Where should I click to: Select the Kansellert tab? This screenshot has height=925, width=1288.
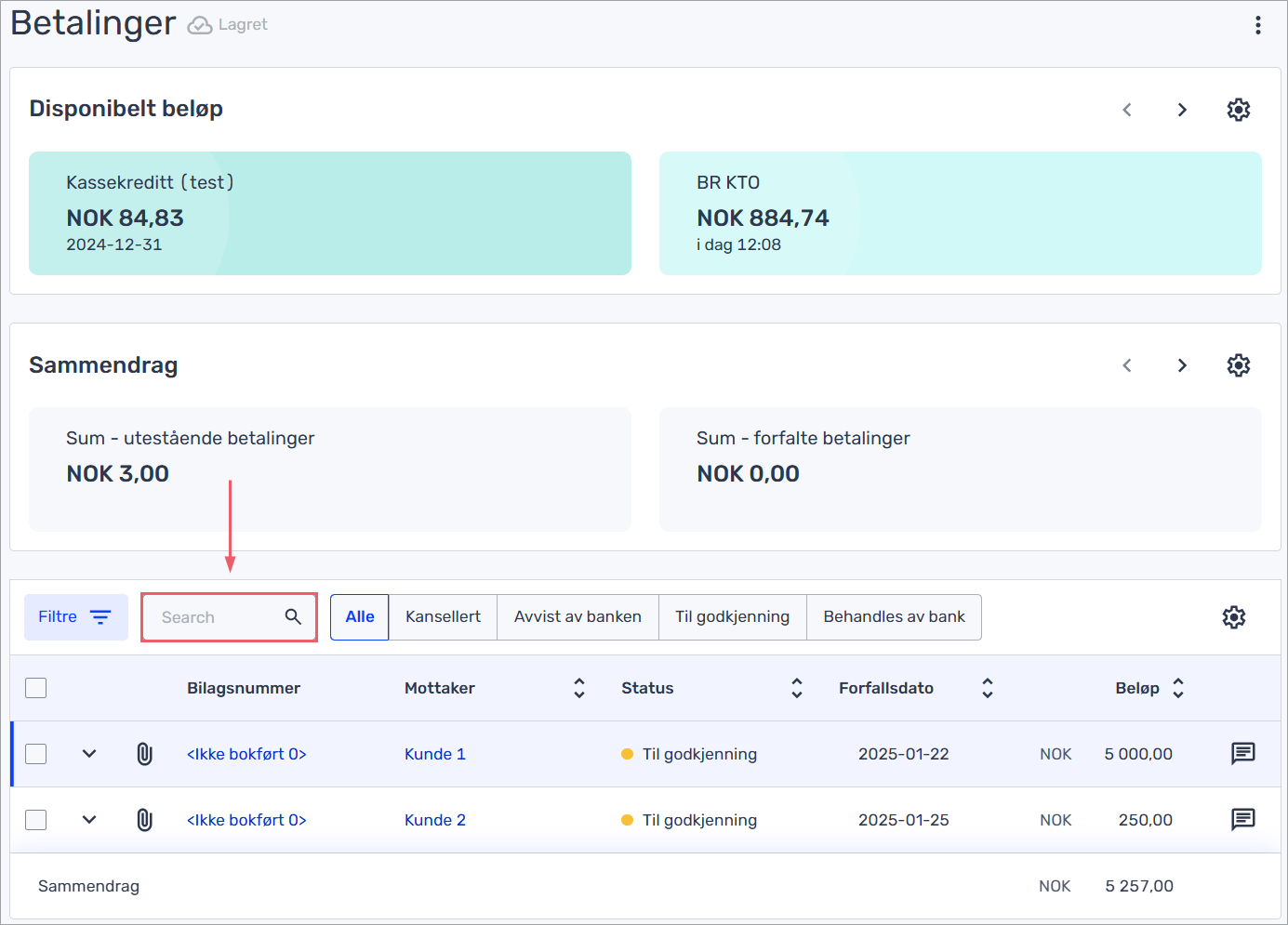tap(444, 617)
